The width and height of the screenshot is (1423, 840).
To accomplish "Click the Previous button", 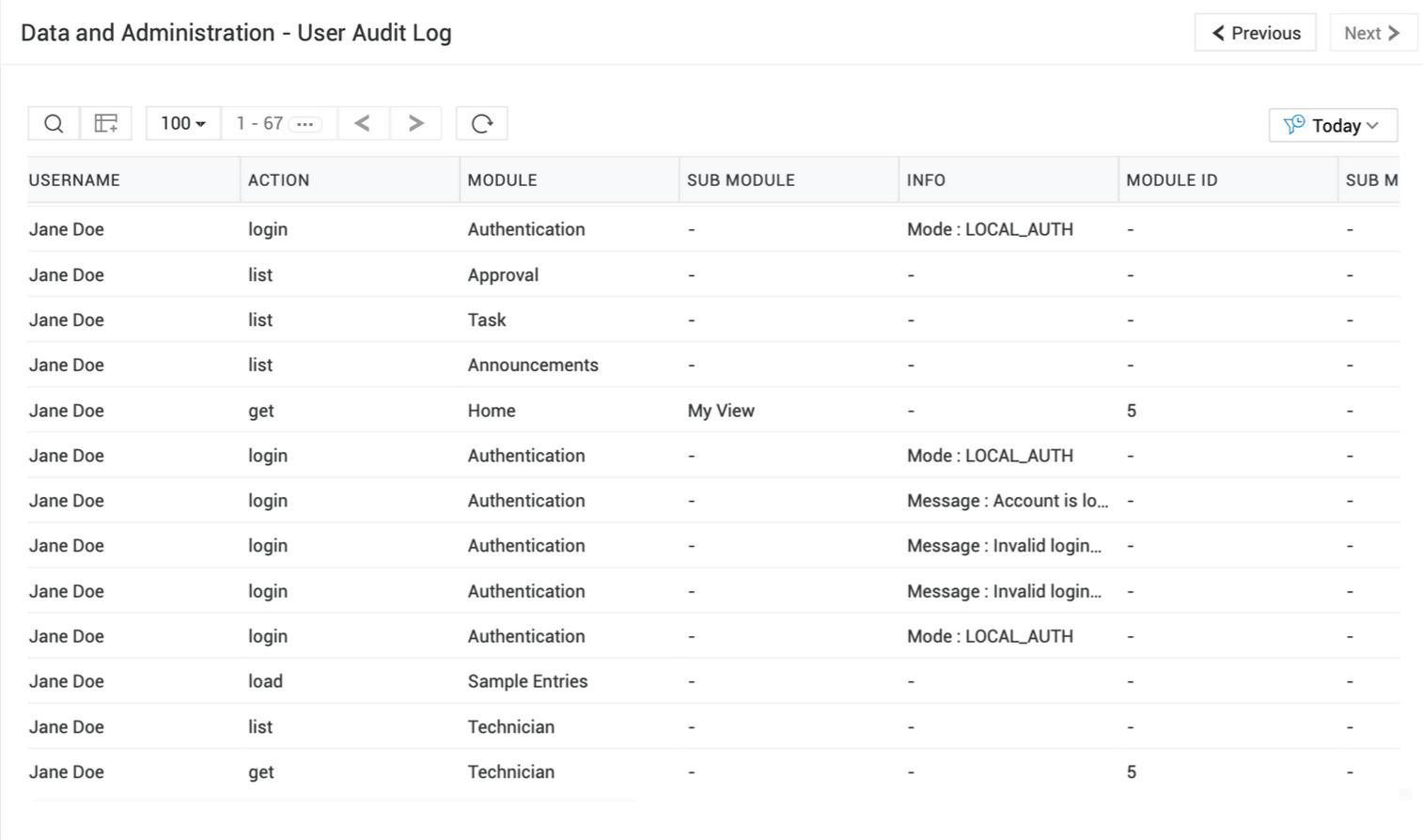I will click(x=1255, y=33).
